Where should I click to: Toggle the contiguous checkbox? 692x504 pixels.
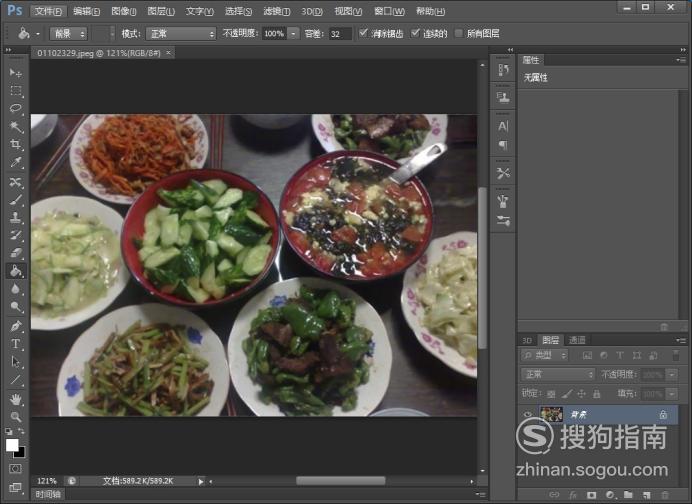[415, 33]
